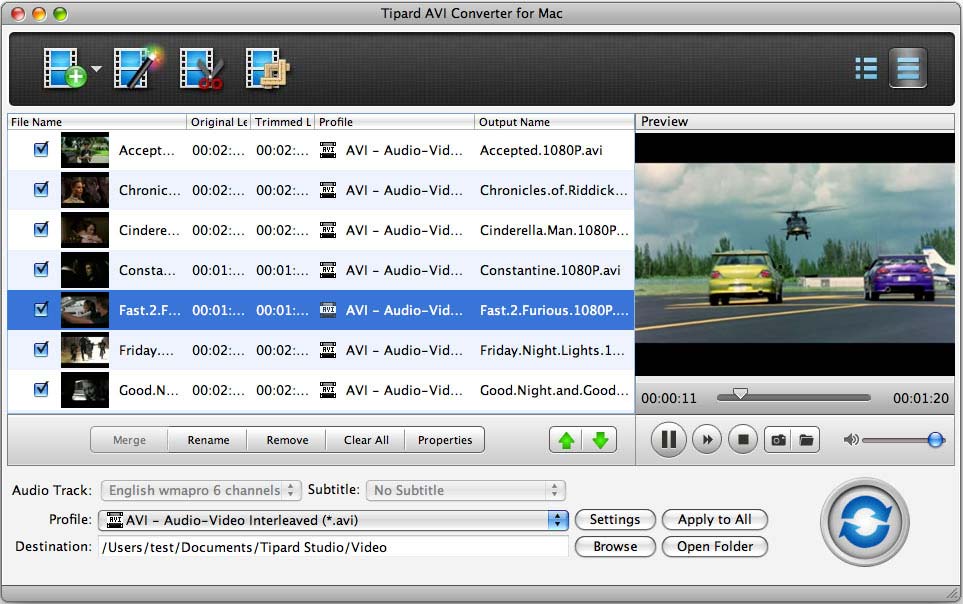
Task: Click the Destination path field
Action: point(333,547)
